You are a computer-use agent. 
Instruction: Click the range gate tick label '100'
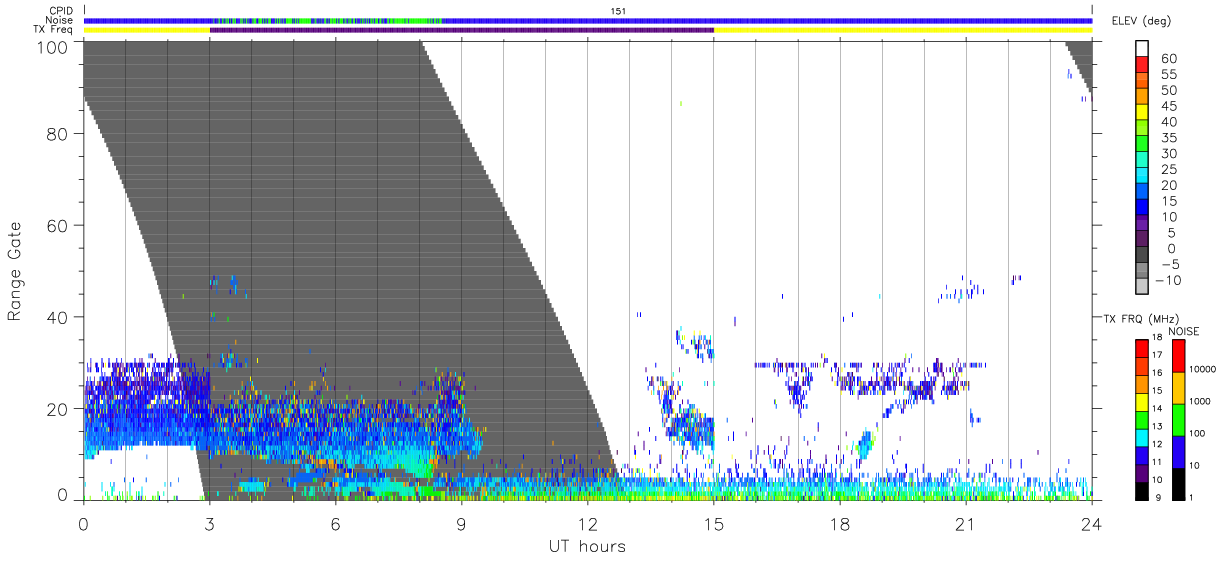(53, 46)
